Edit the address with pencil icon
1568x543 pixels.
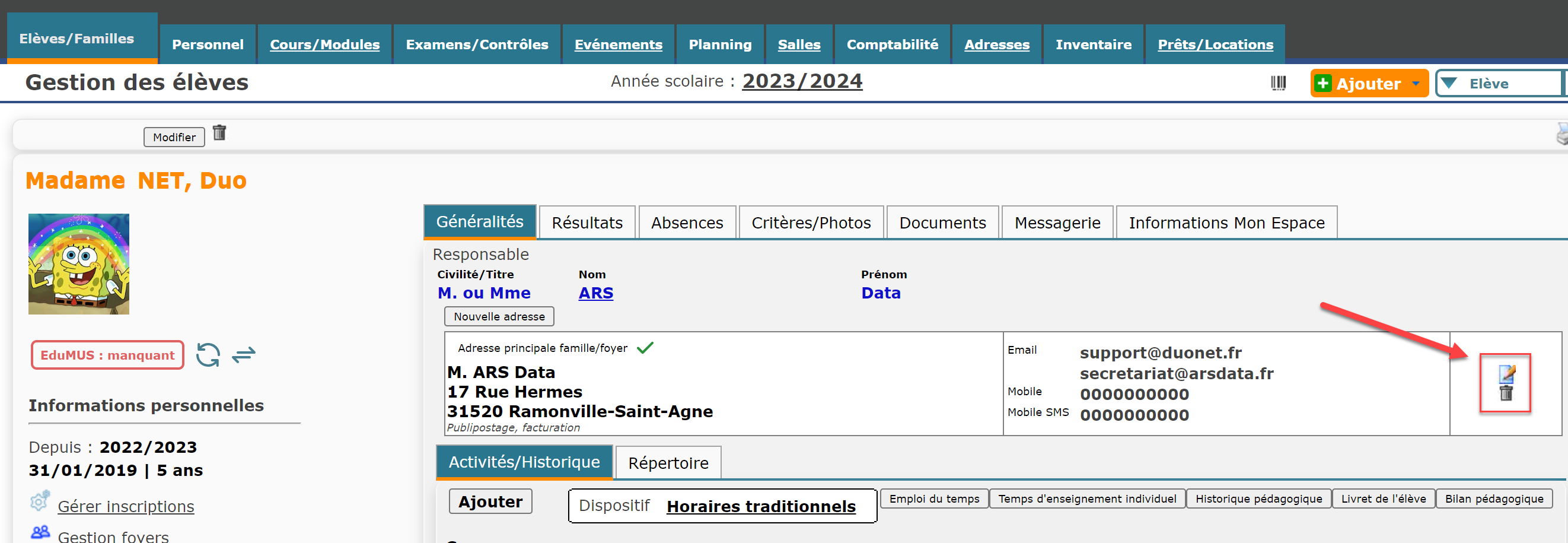coord(1506,374)
